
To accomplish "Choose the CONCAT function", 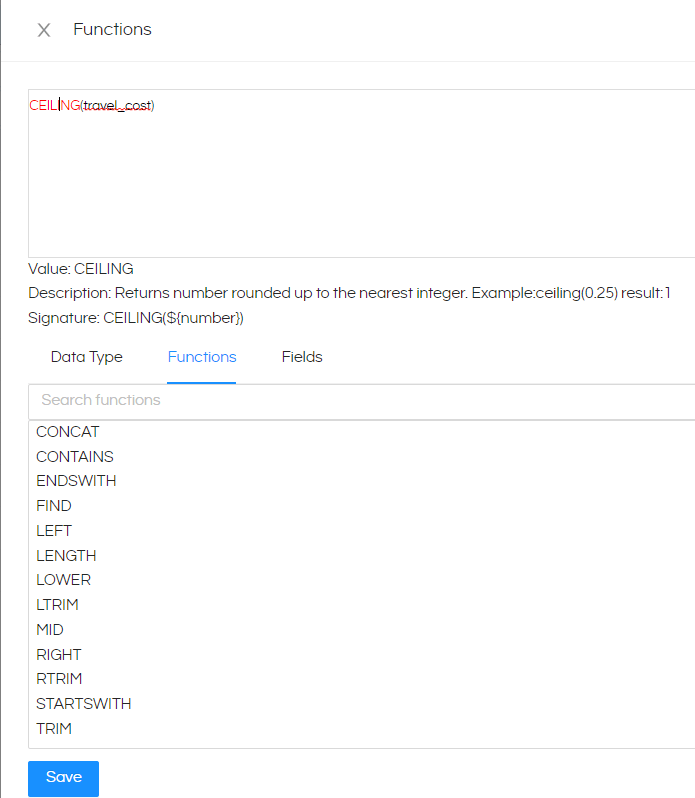I will 68,432.
